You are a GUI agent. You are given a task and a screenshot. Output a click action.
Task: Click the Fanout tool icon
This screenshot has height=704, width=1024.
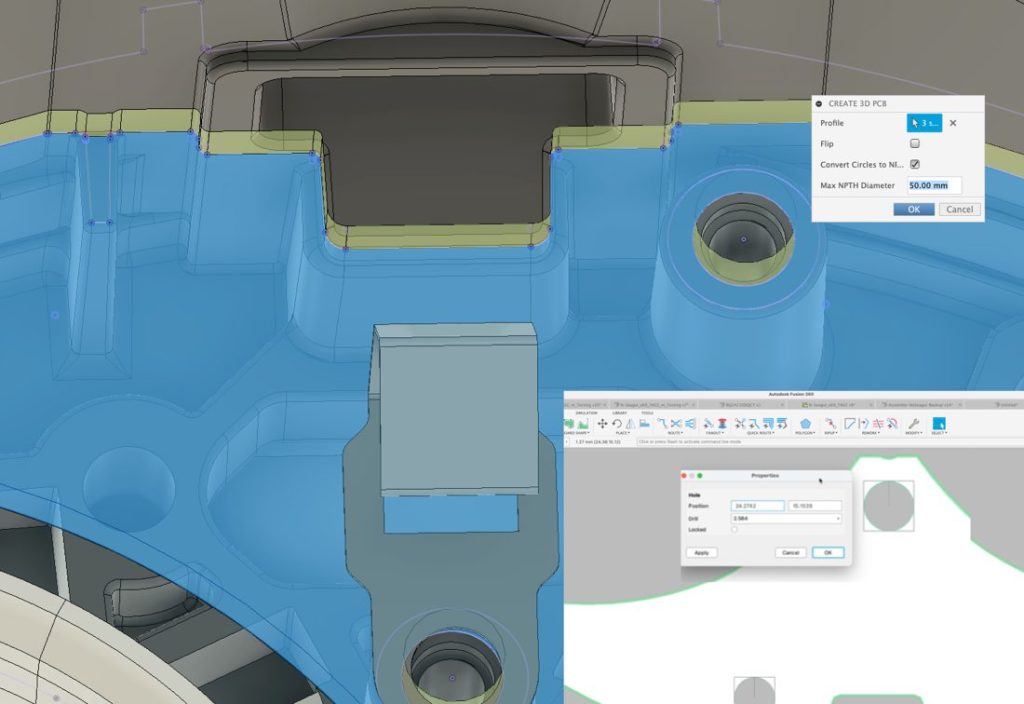click(710, 422)
